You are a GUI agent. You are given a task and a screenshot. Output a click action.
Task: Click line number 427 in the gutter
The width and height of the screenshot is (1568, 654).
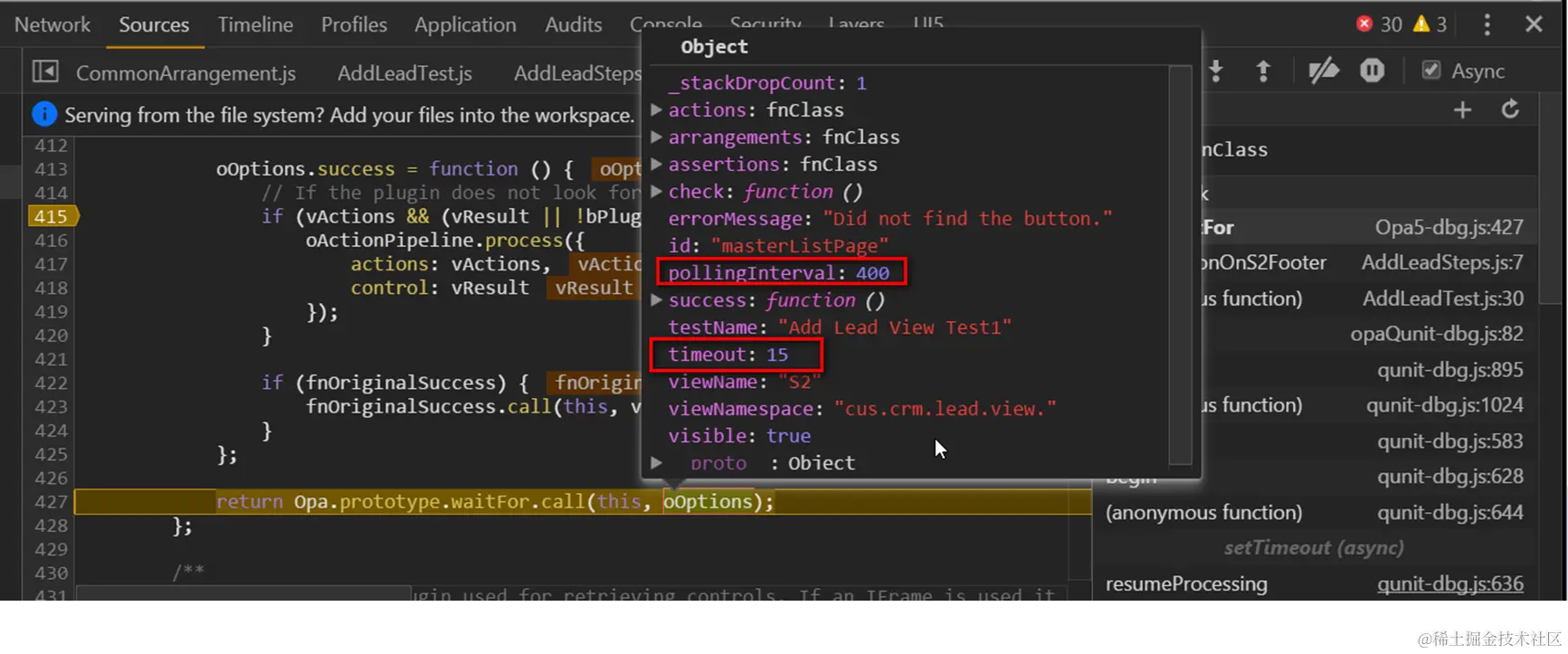[x=51, y=501]
